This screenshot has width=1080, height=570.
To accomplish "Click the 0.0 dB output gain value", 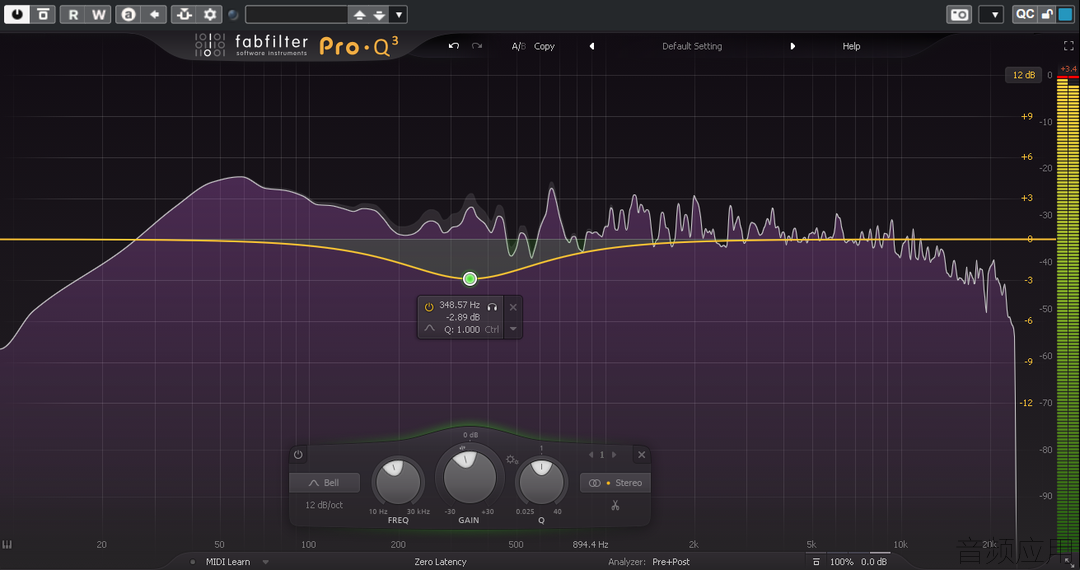I will [874, 562].
